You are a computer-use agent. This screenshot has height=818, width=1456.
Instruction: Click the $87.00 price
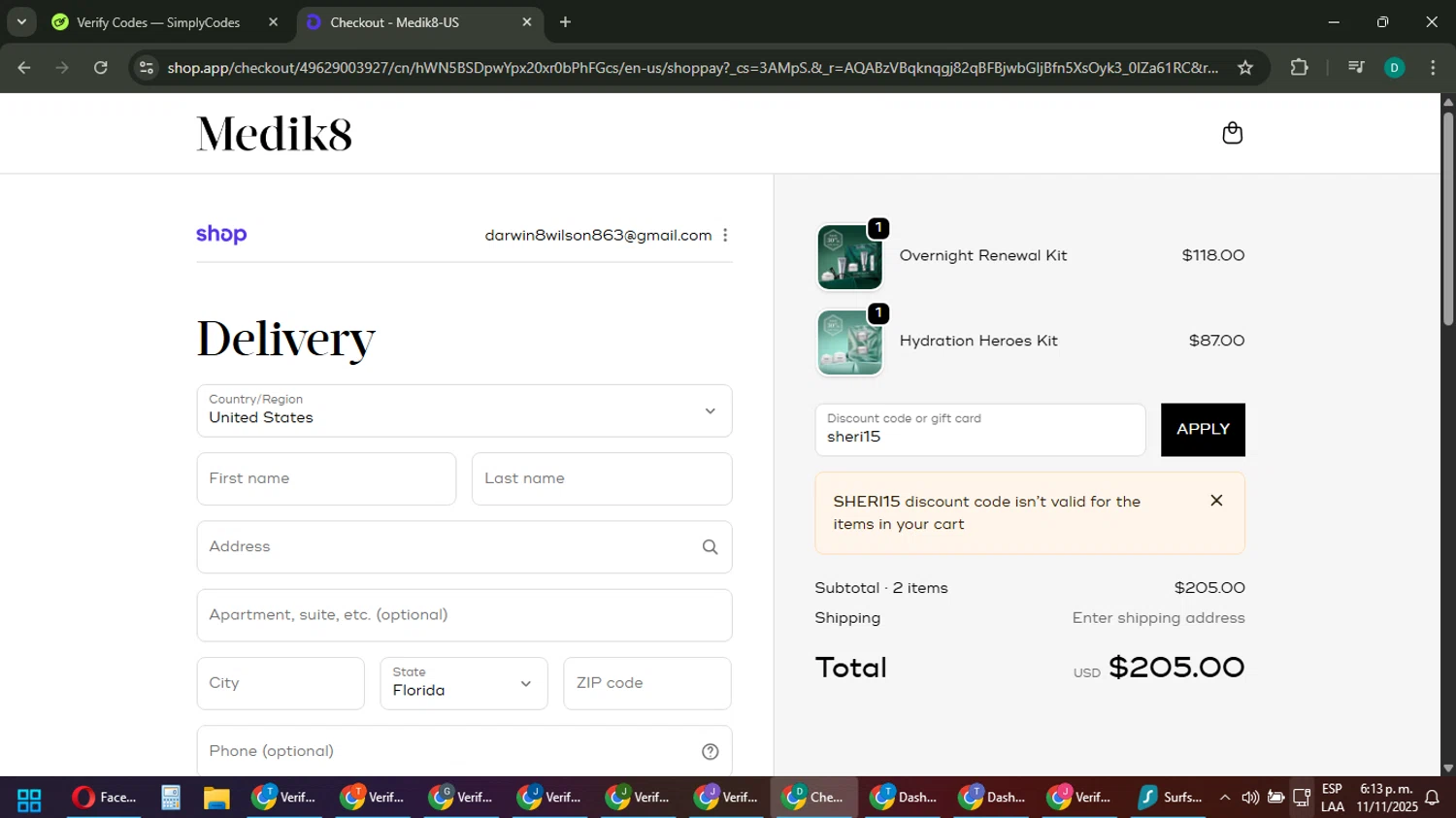(1216, 341)
